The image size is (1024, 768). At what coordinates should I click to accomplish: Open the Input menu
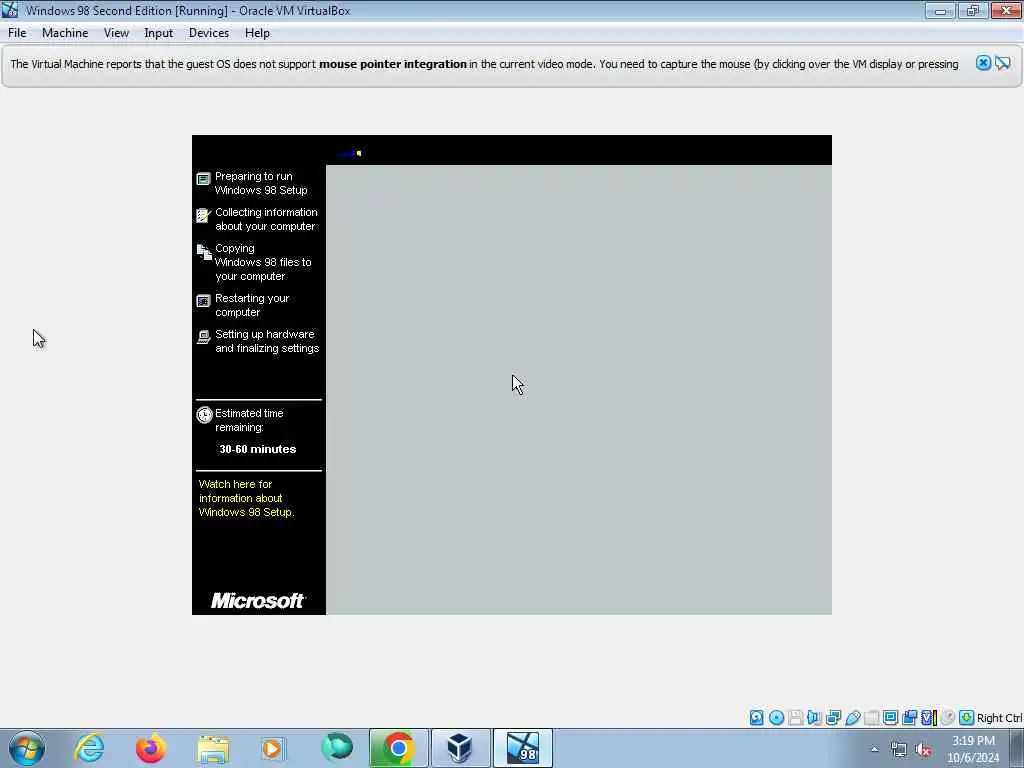pos(158,33)
